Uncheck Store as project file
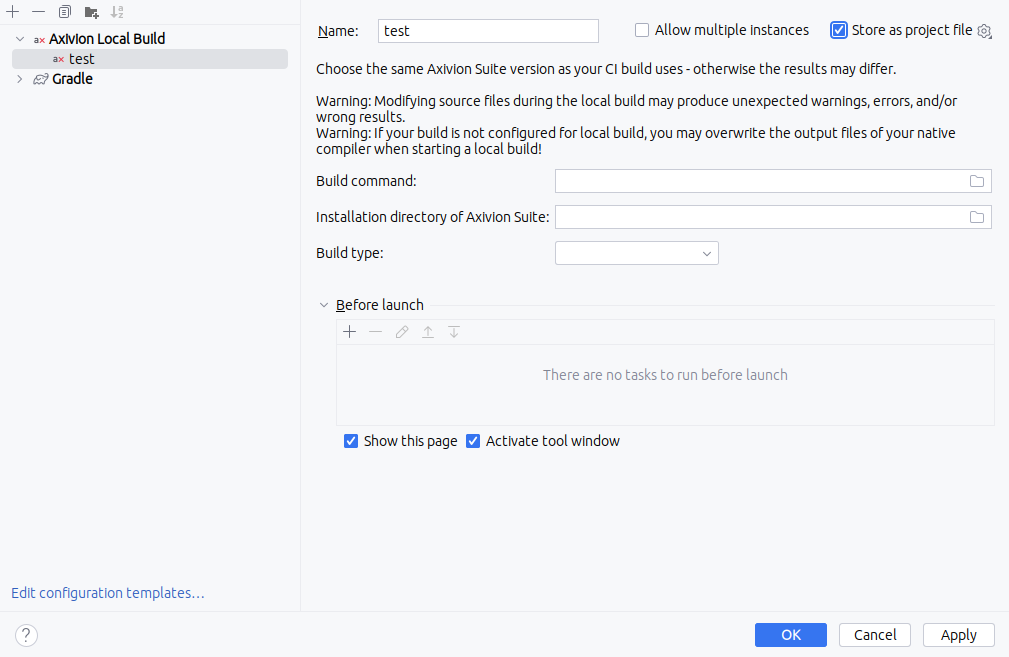This screenshot has height=657, width=1009. 838,30
